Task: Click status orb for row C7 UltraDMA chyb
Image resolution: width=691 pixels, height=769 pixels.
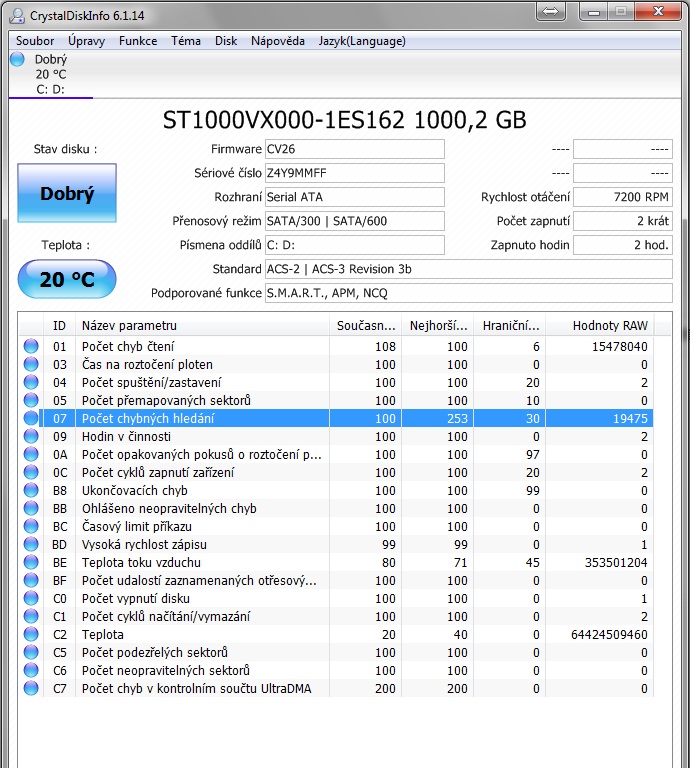Action: (31, 689)
